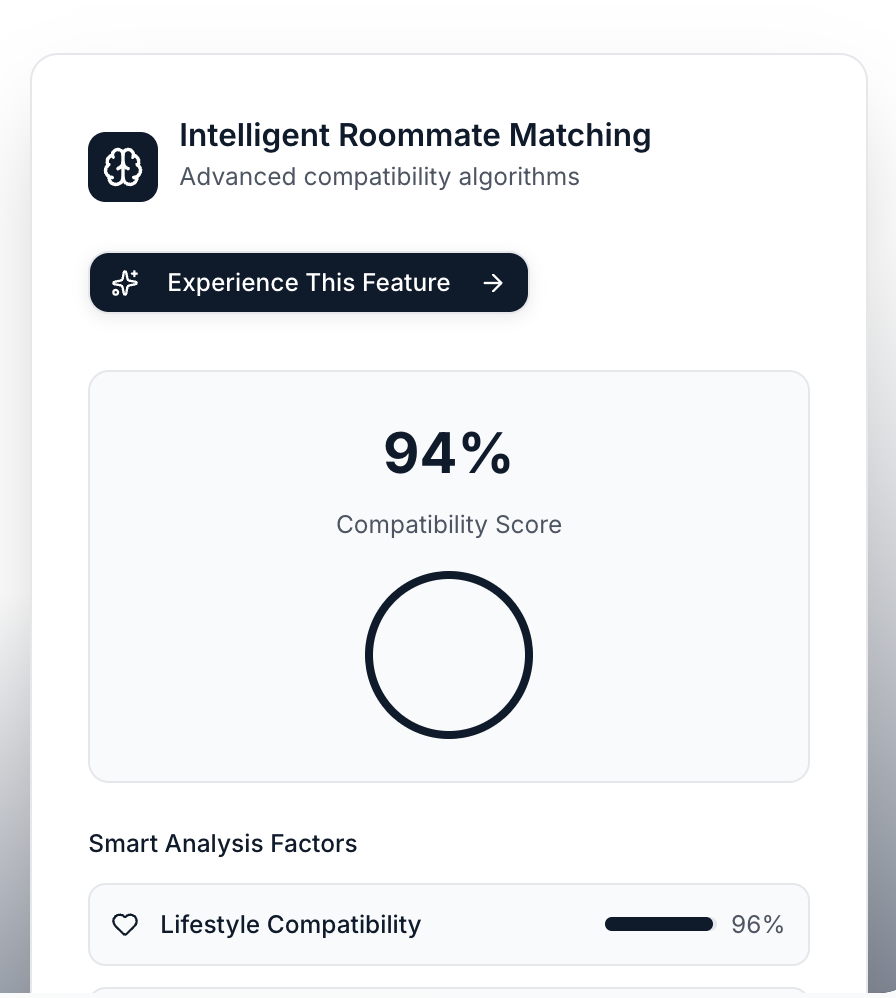This screenshot has height=998, width=896.
Task: Click the circular compatibility progress ring
Action: [x=369, y=655]
